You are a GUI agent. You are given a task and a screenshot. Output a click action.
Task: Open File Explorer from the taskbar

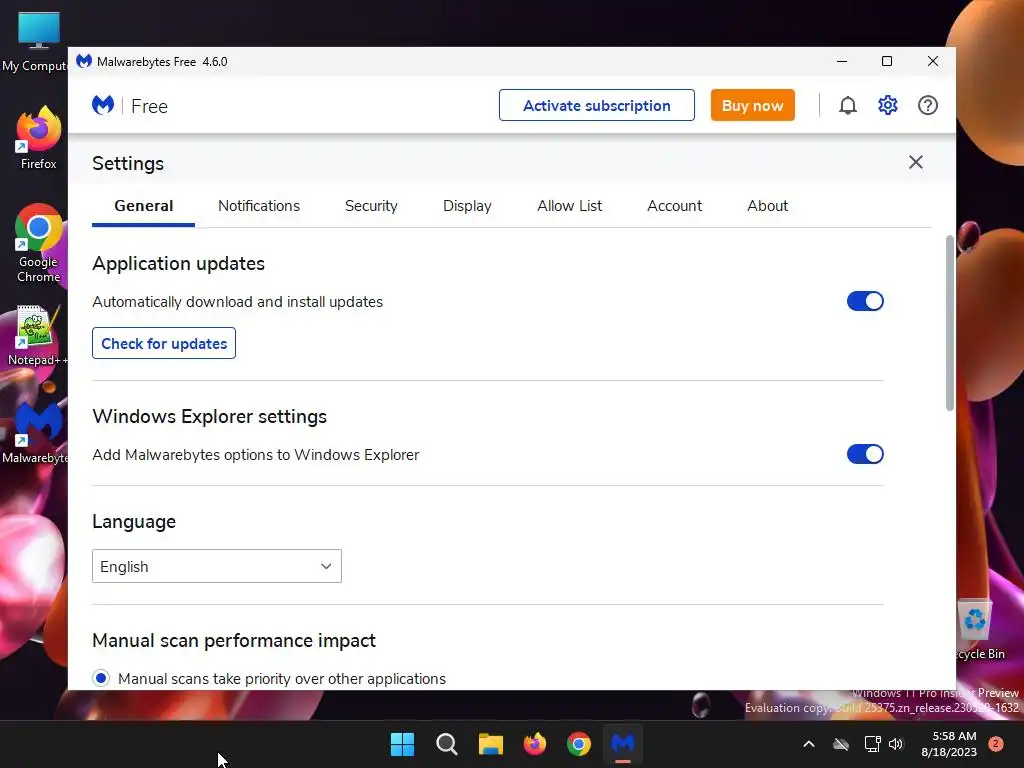490,744
